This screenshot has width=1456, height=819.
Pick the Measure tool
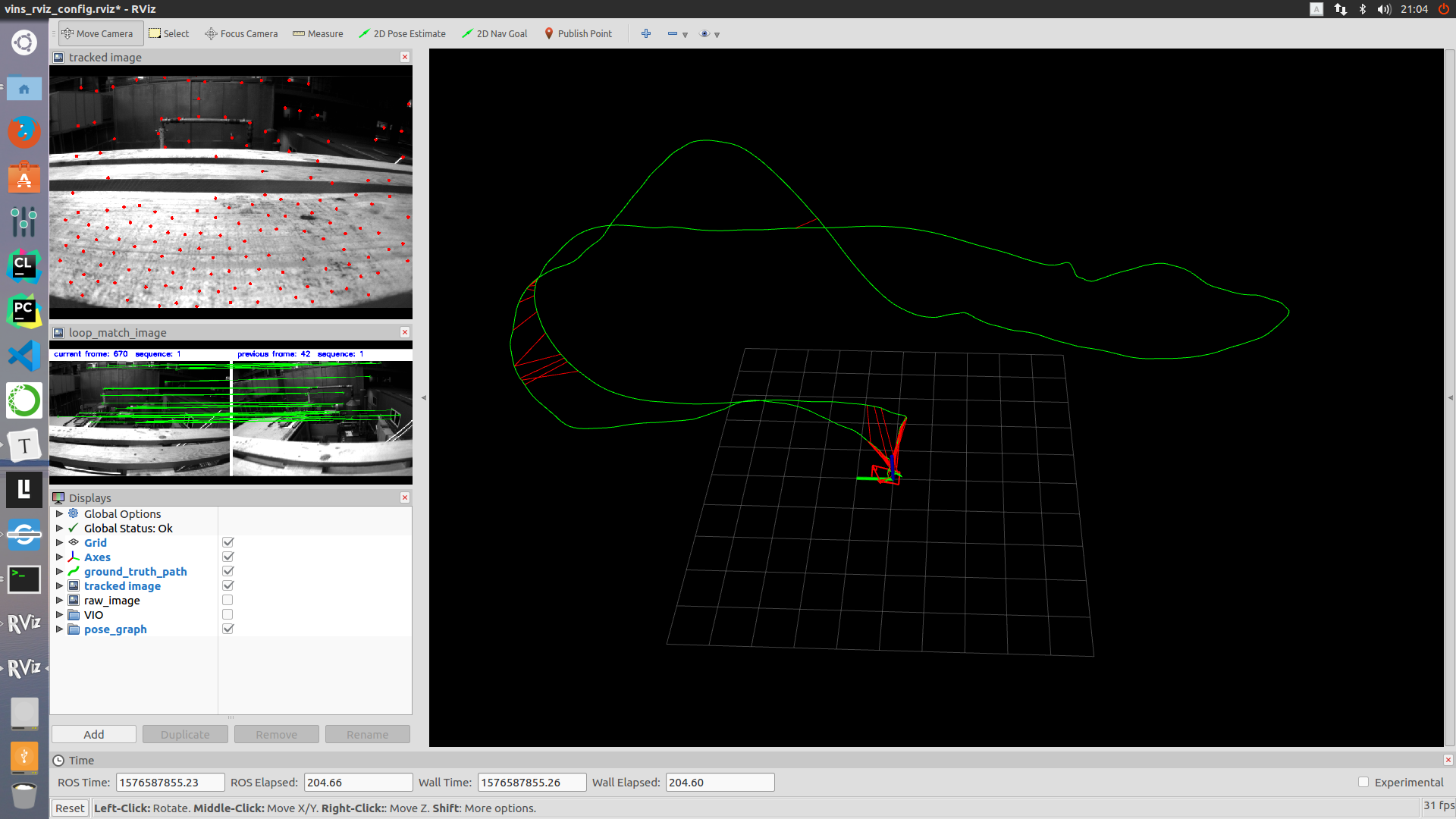pos(318,33)
